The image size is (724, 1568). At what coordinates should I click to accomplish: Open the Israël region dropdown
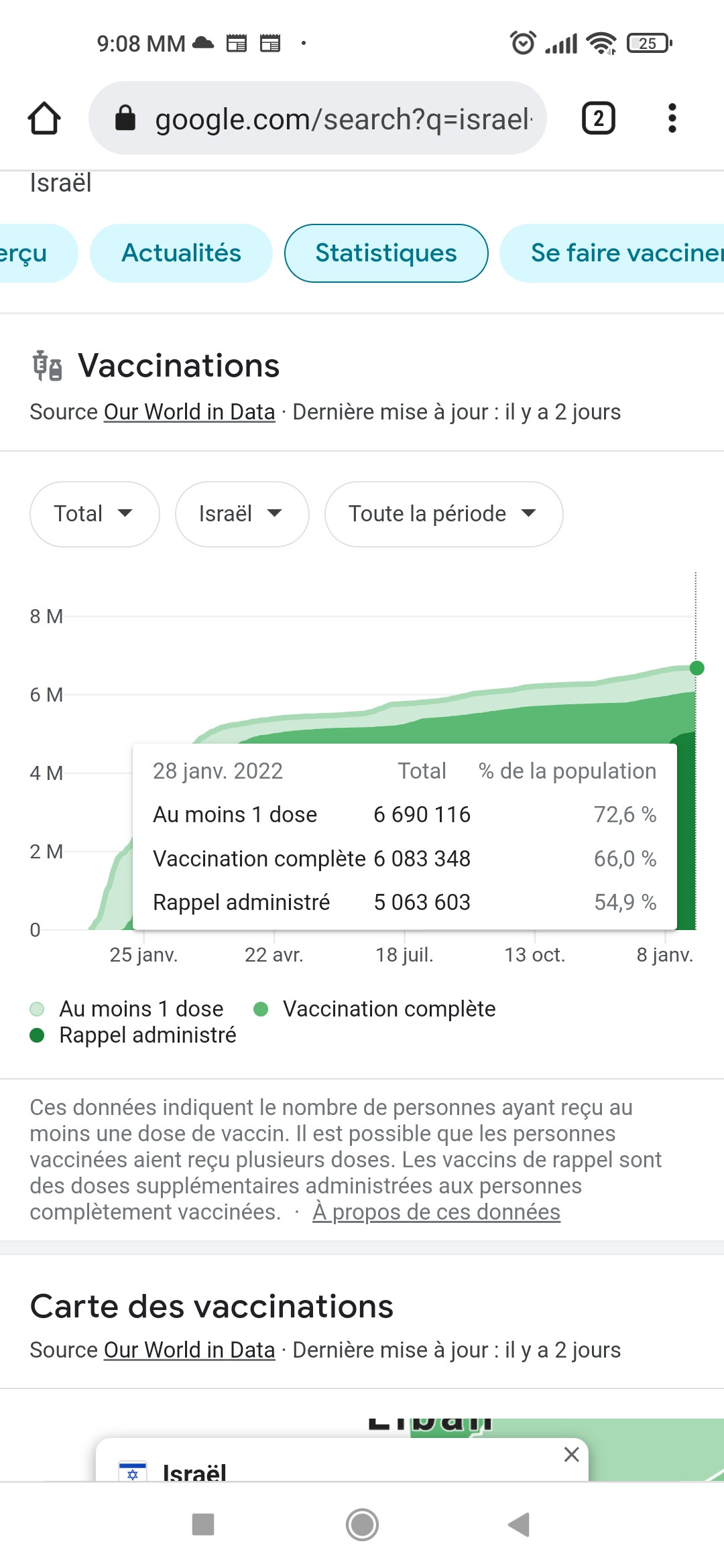(241, 514)
